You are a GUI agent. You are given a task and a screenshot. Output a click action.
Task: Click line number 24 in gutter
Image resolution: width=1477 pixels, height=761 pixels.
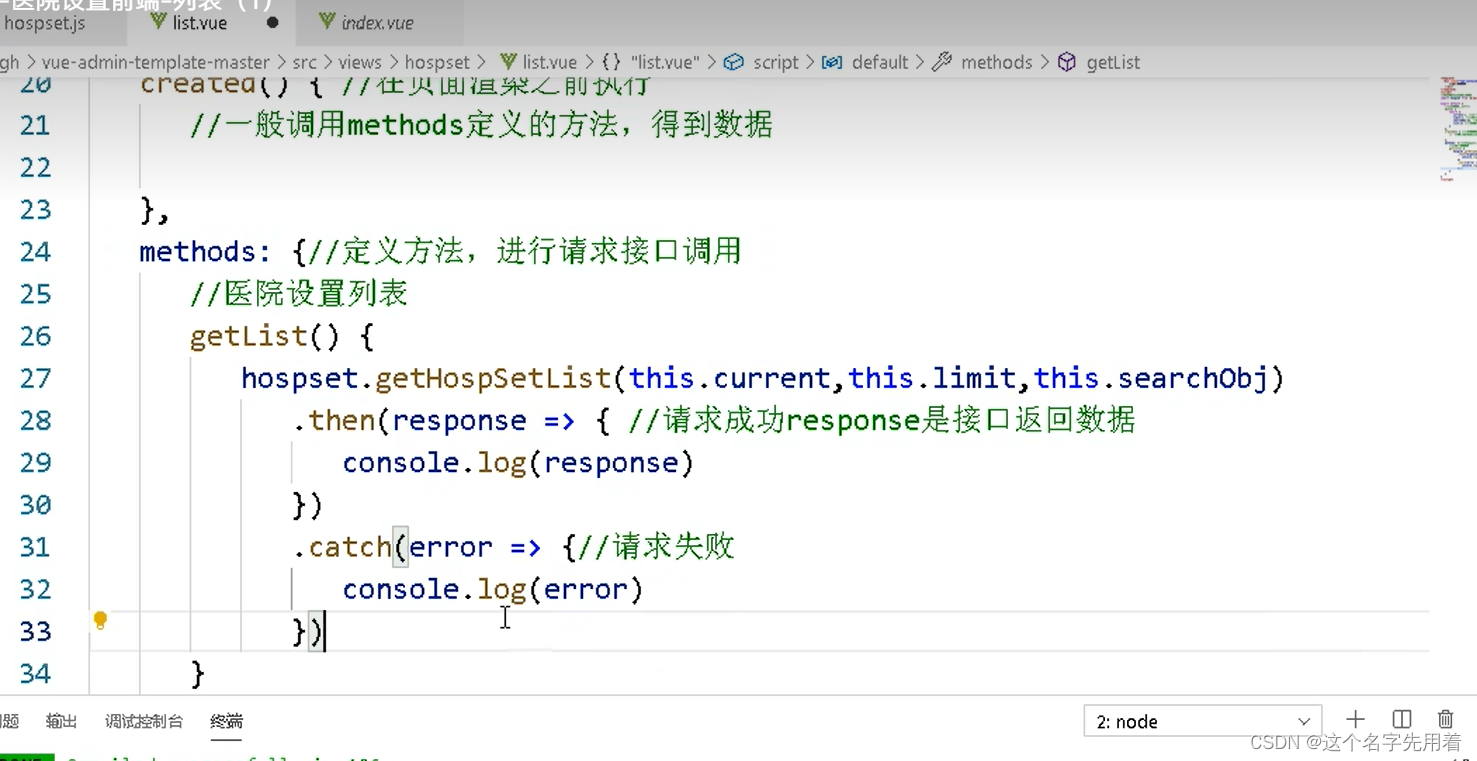(35, 251)
